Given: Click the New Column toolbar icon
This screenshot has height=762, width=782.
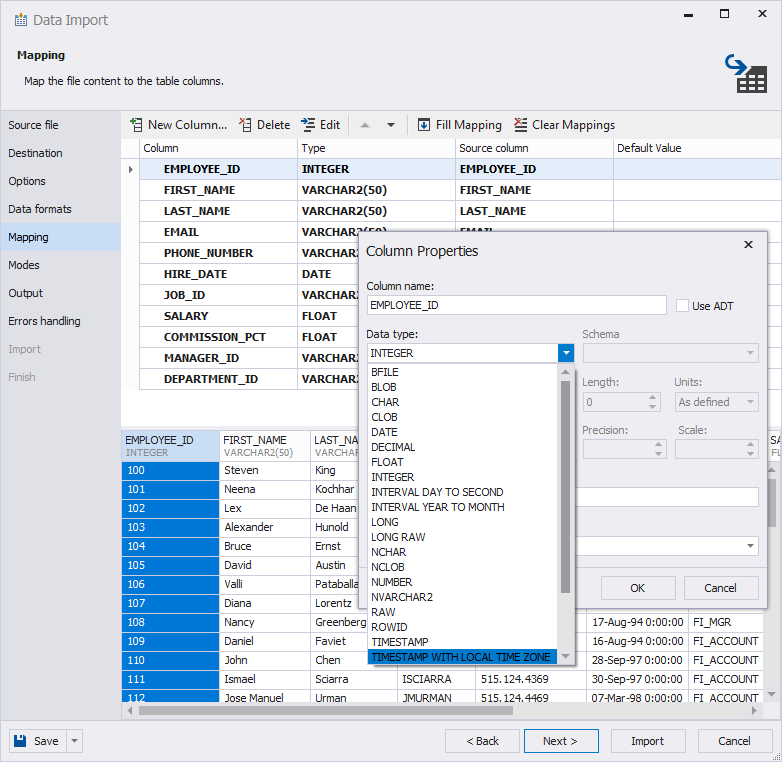Looking at the screenshot, I should (136, 125).
